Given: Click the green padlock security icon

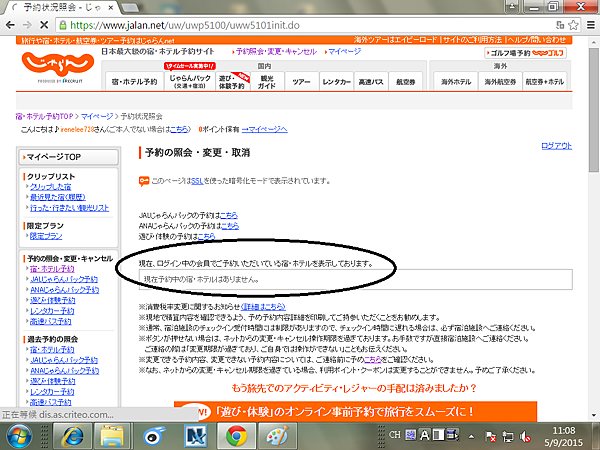Looking at the screenshot, I should [63, 26].
